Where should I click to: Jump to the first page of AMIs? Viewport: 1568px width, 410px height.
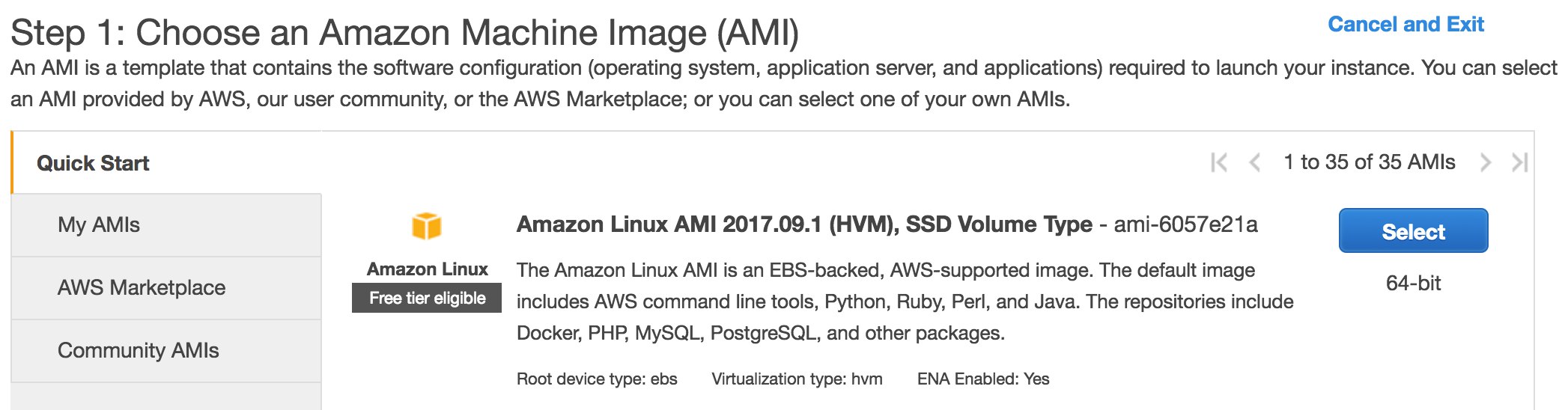(1219, 162)
